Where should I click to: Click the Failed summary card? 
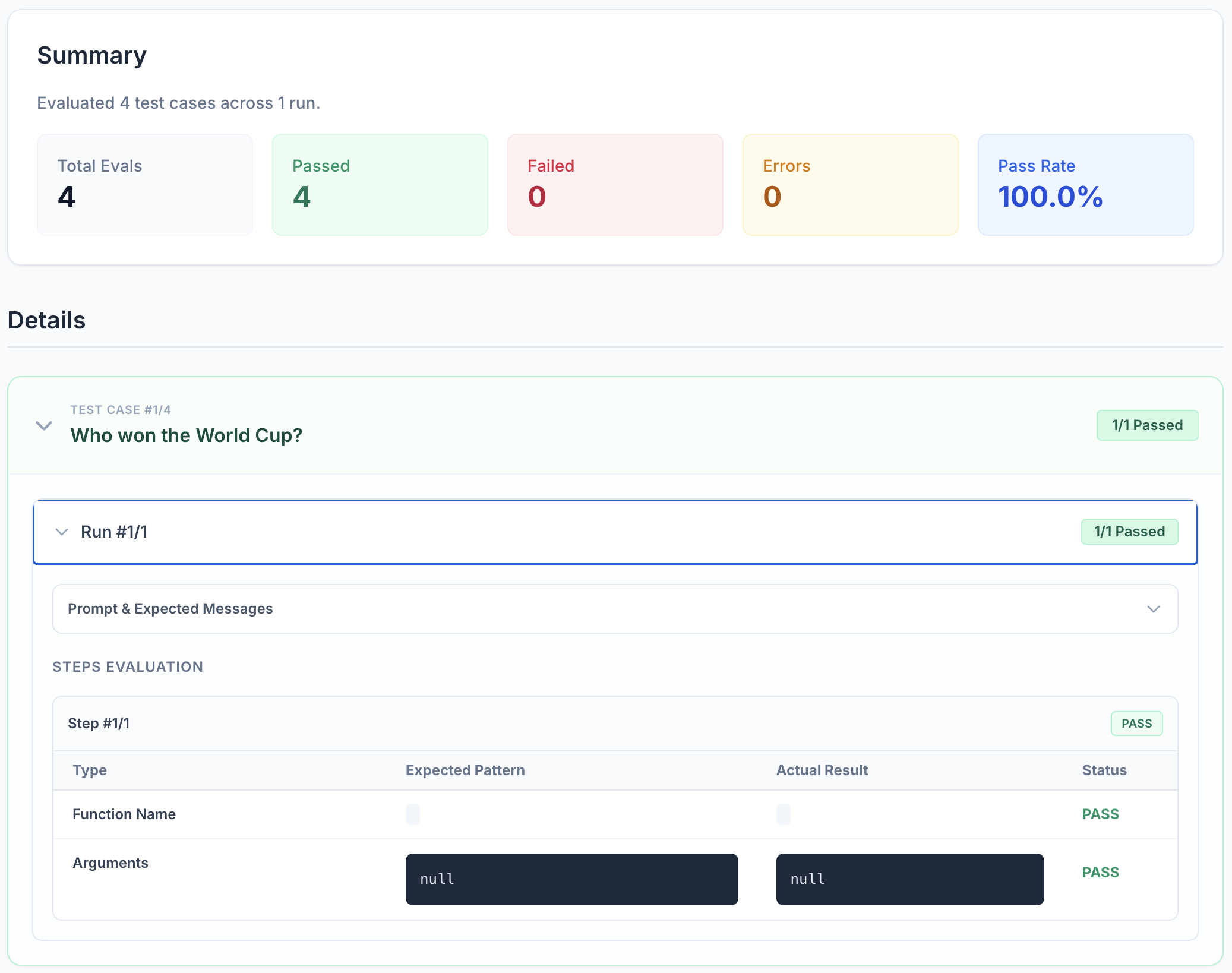point(615,185)
